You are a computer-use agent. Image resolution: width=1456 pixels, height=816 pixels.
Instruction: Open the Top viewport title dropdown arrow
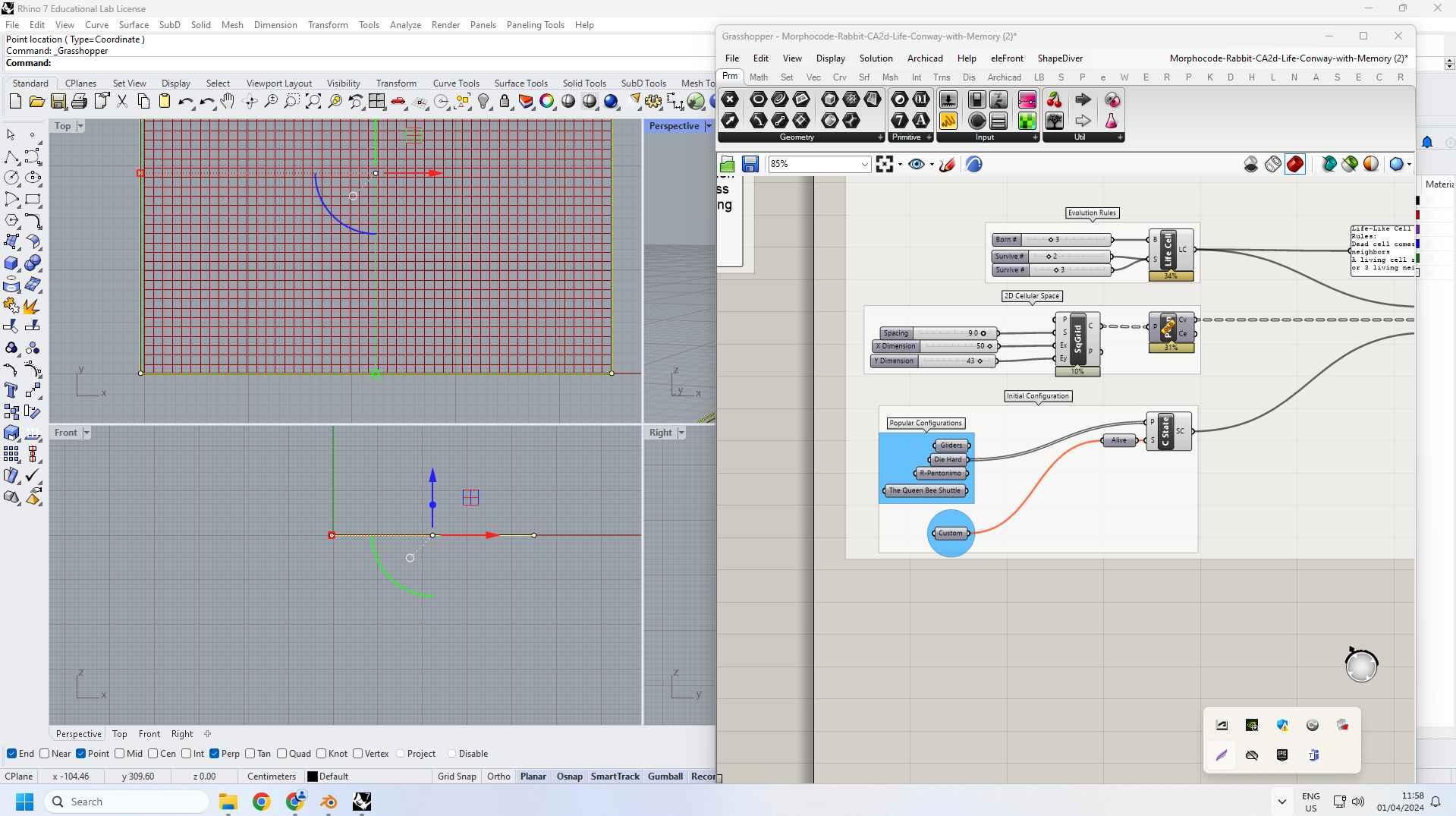80,126
